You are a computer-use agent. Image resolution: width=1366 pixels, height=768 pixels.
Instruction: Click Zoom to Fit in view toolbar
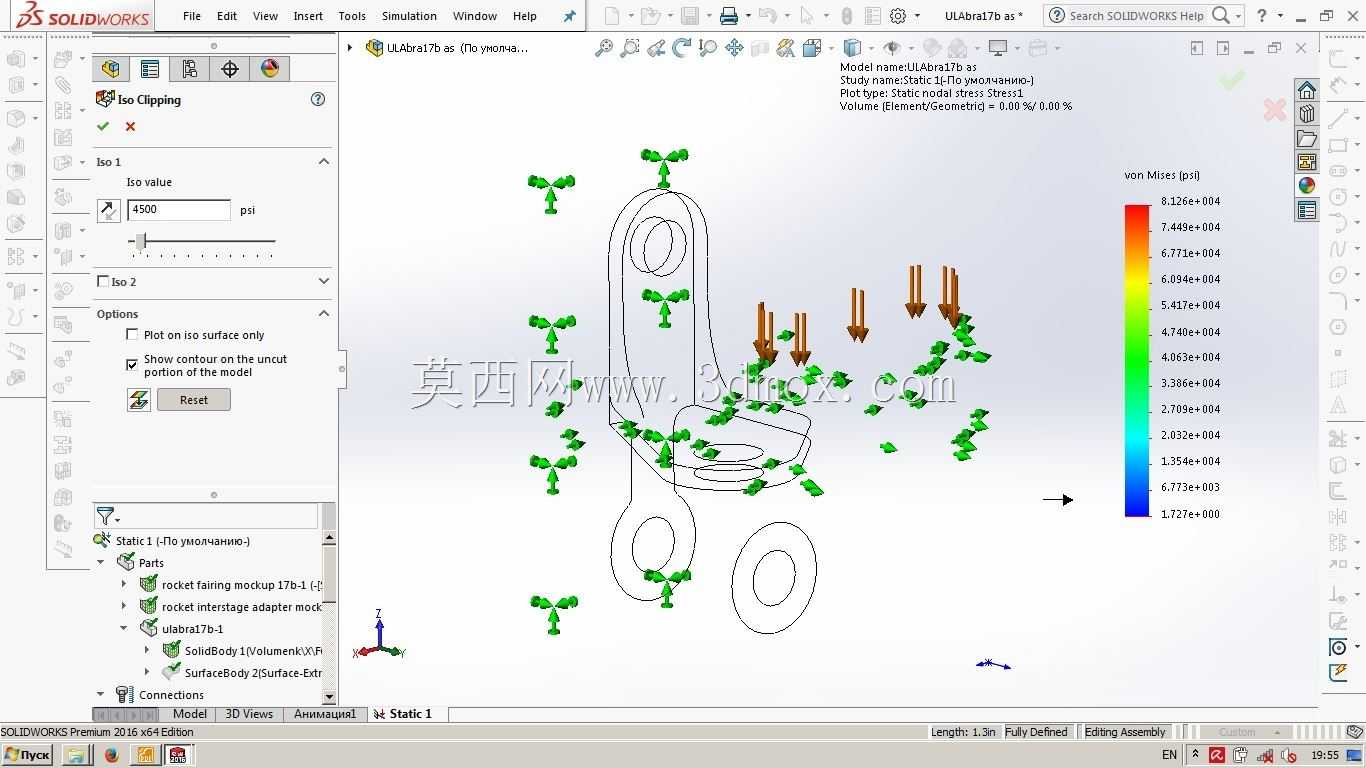(x=603, y=47)
